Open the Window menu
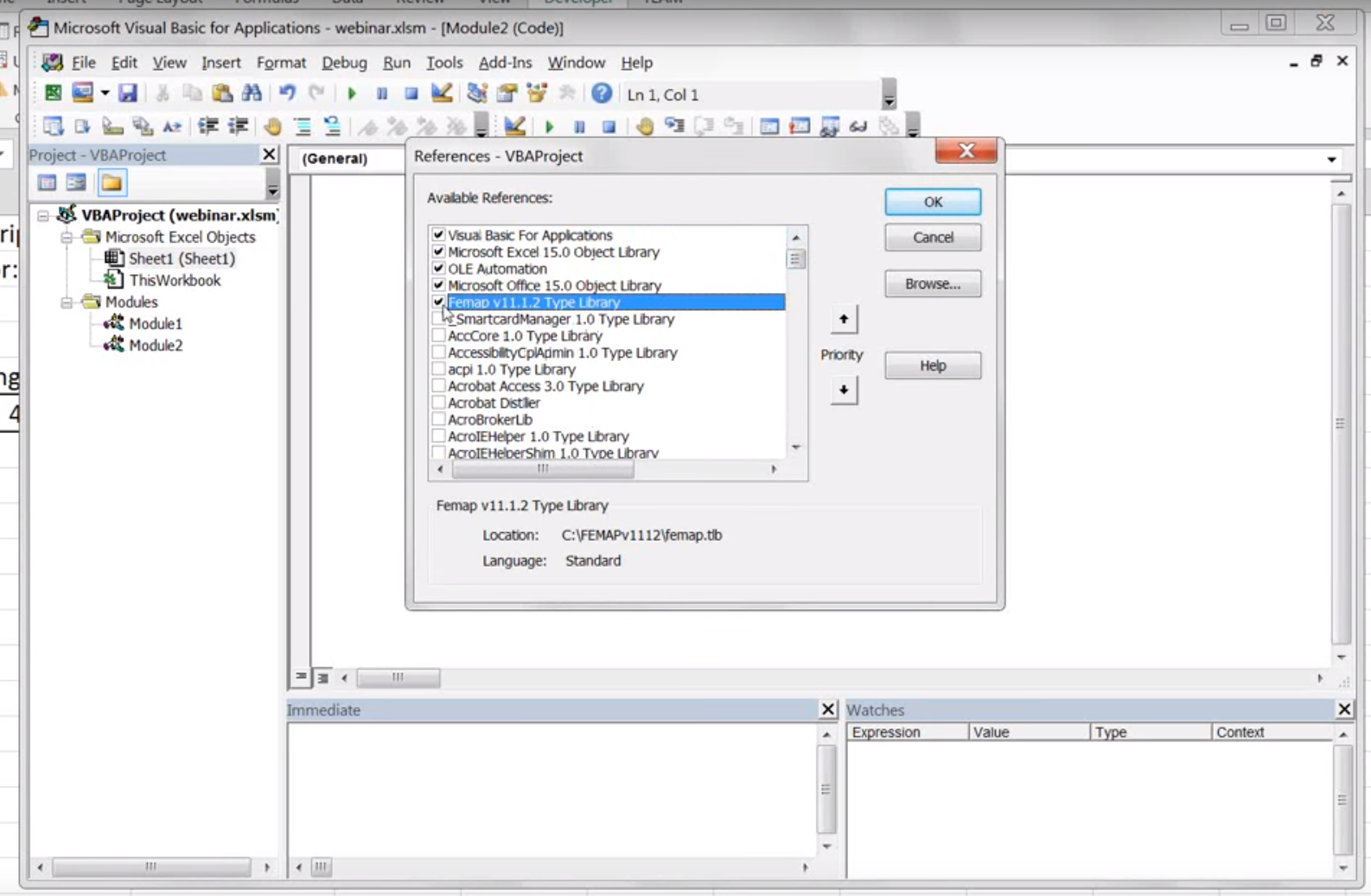1371x896 pixels. point(576,62)
